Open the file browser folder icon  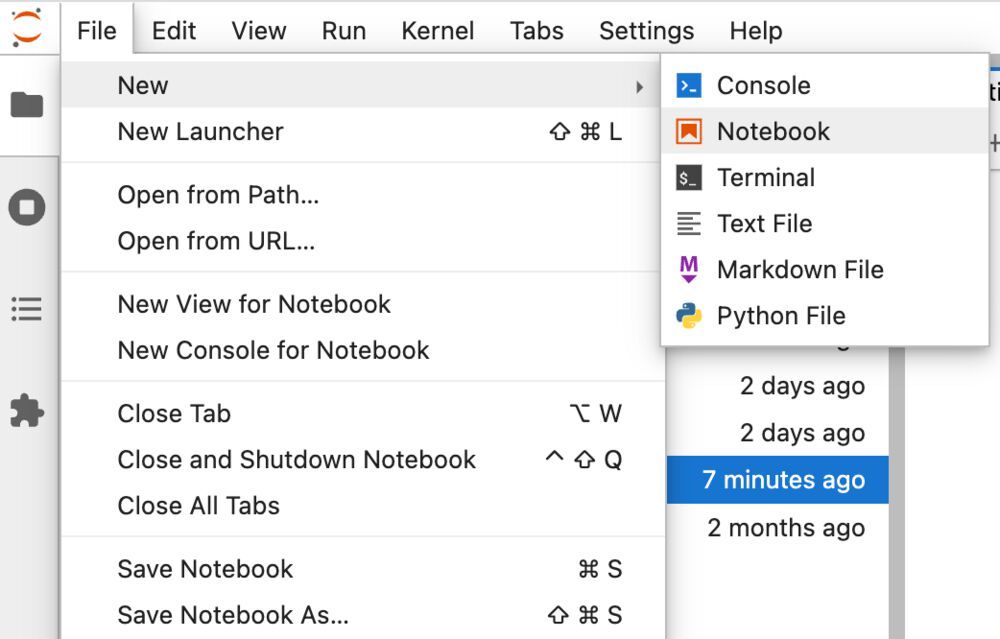27,105
